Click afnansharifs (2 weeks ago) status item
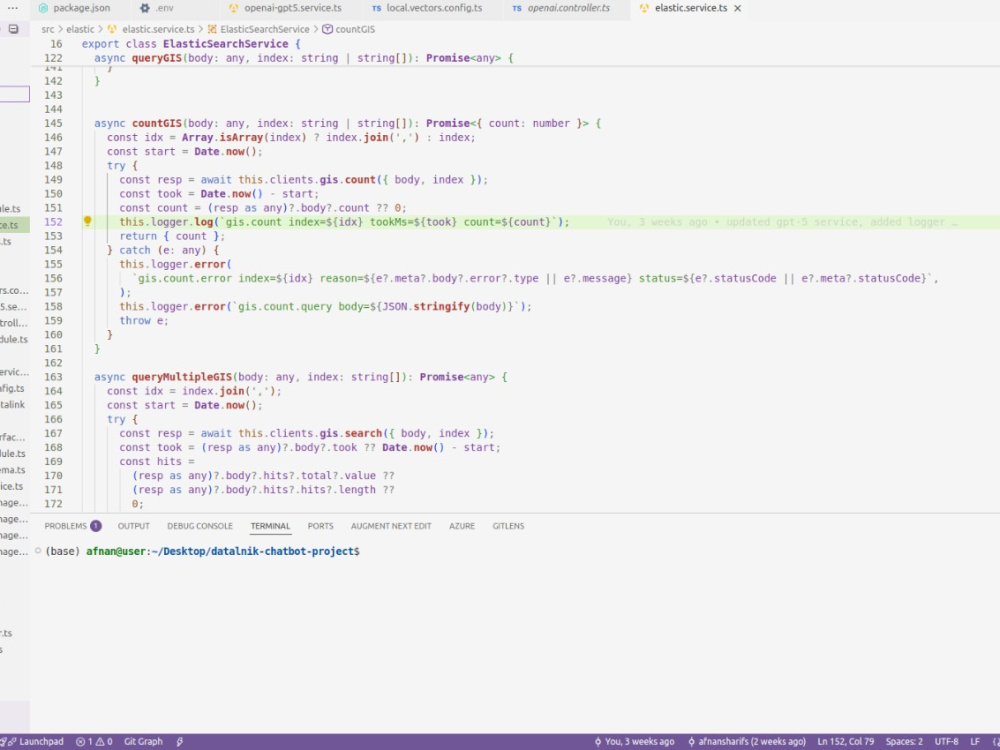 (x=746, y=742)
